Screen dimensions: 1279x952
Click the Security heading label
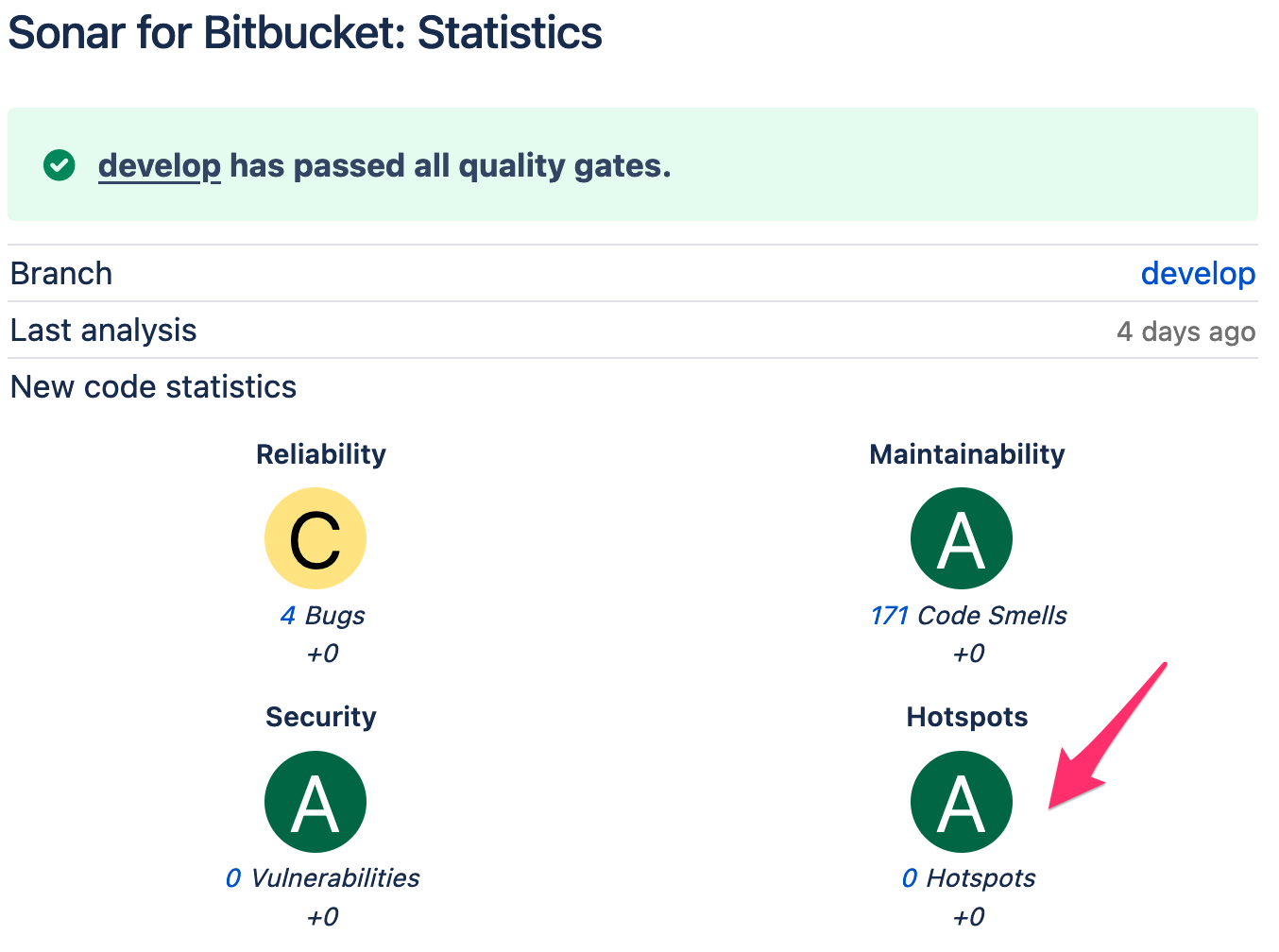point(321,717)
